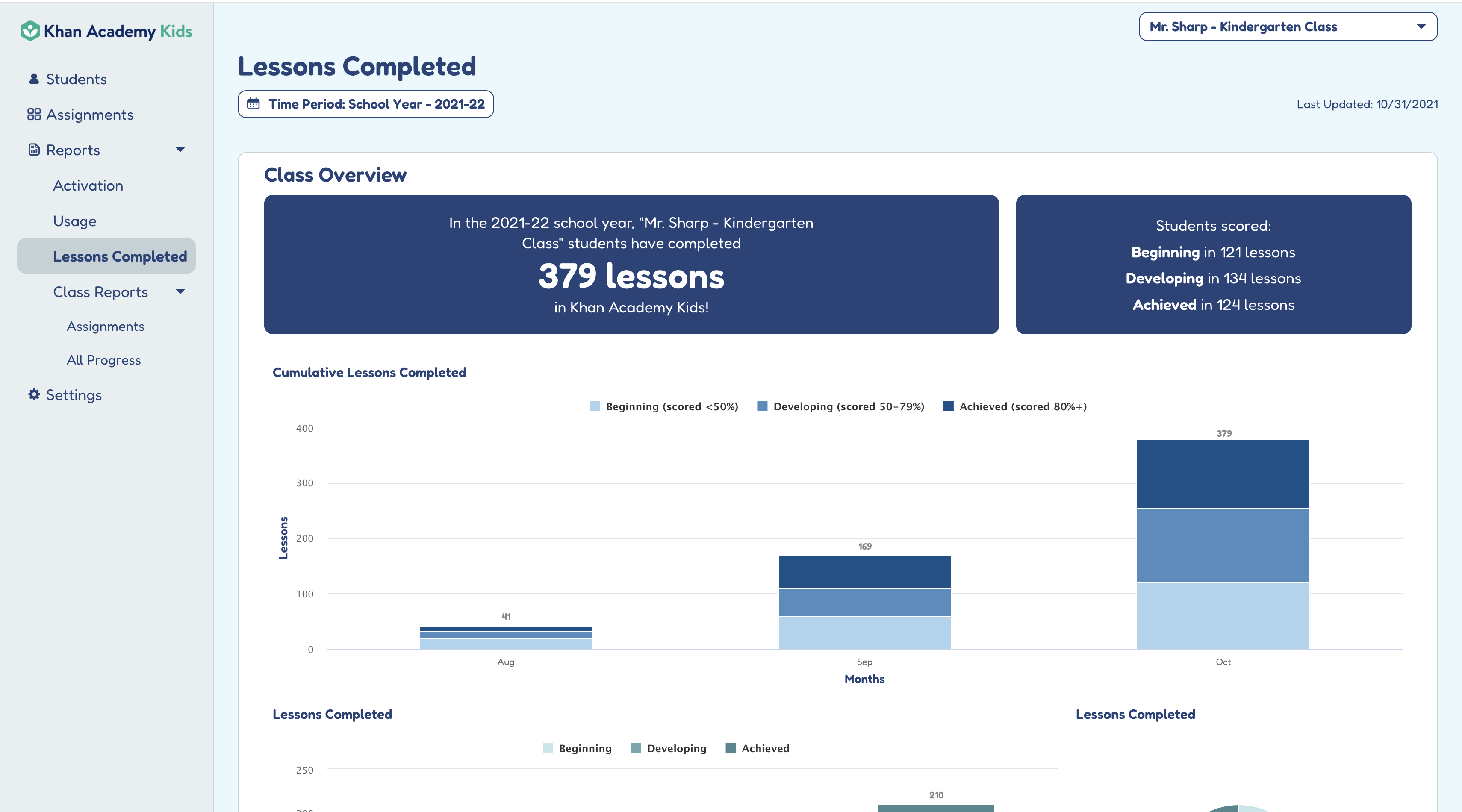Toggle Achieved (scored 80%+) legend series
Screen dimensions: 1462x812
pos(1015,406)
